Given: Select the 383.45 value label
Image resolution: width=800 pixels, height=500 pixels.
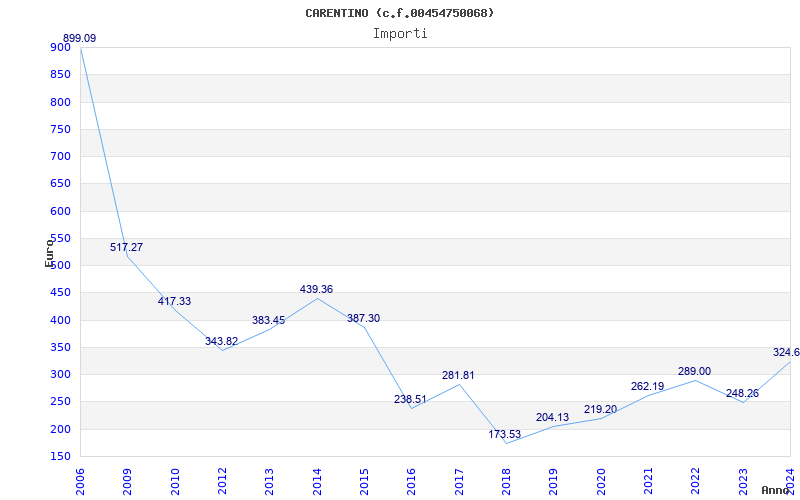Looking at the screenshot, I should coord(268,321).
